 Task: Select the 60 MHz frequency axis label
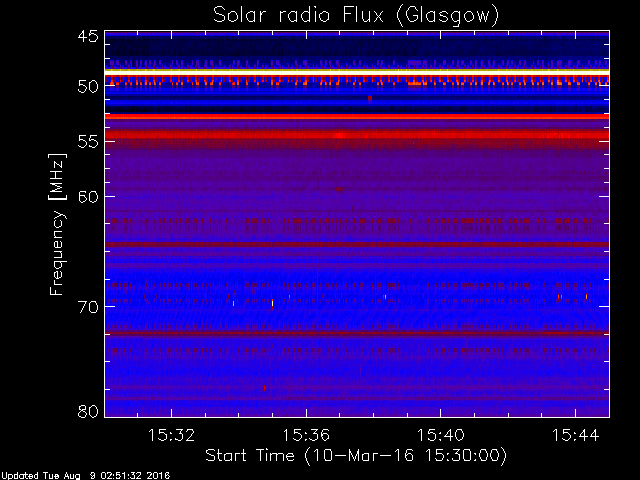click(88, 197)
